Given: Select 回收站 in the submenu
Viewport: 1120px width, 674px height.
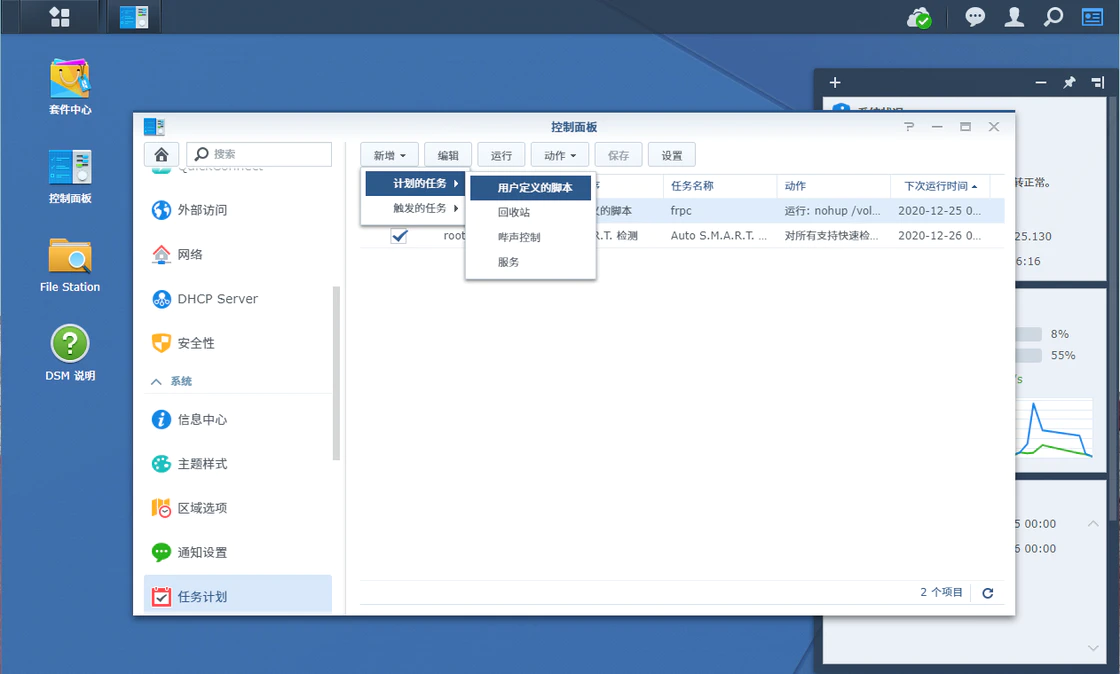Looking at the screenshot, I should pyautogui.click(x=514, y=213).
